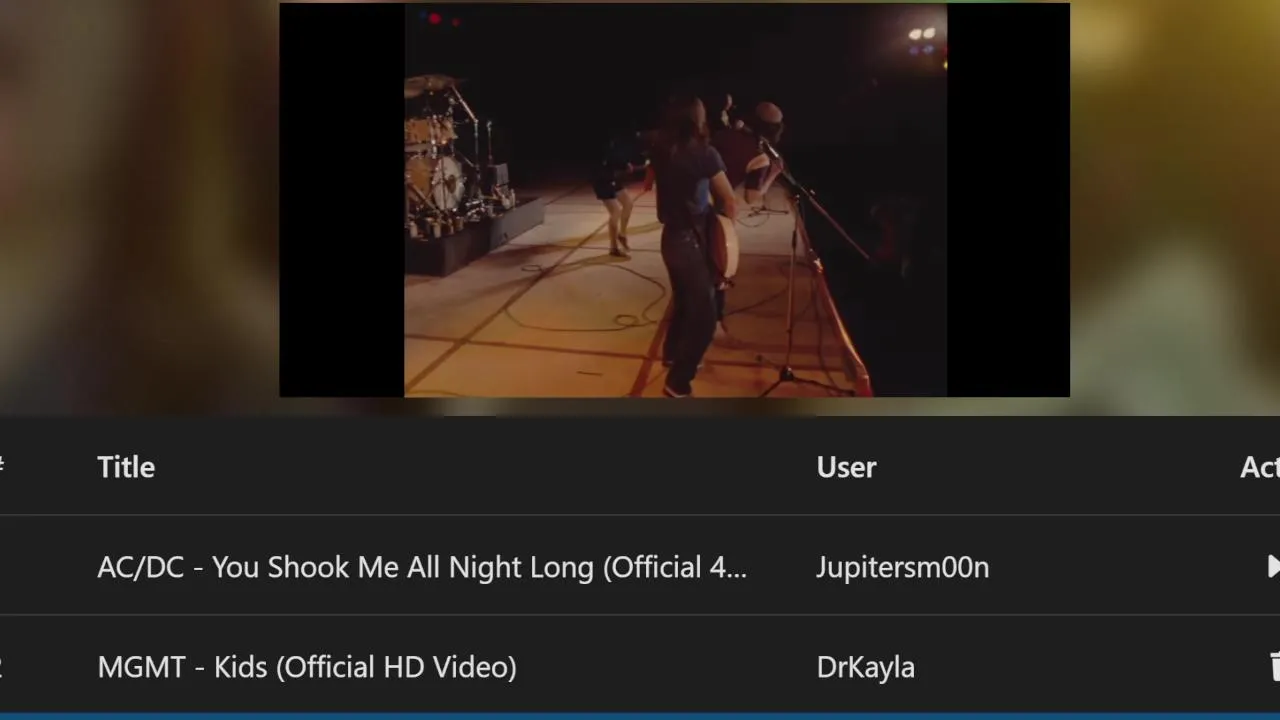Open MGMT - Kids (Official HD Video) title
Screen dimensions: 1280x720
point(307,667)
